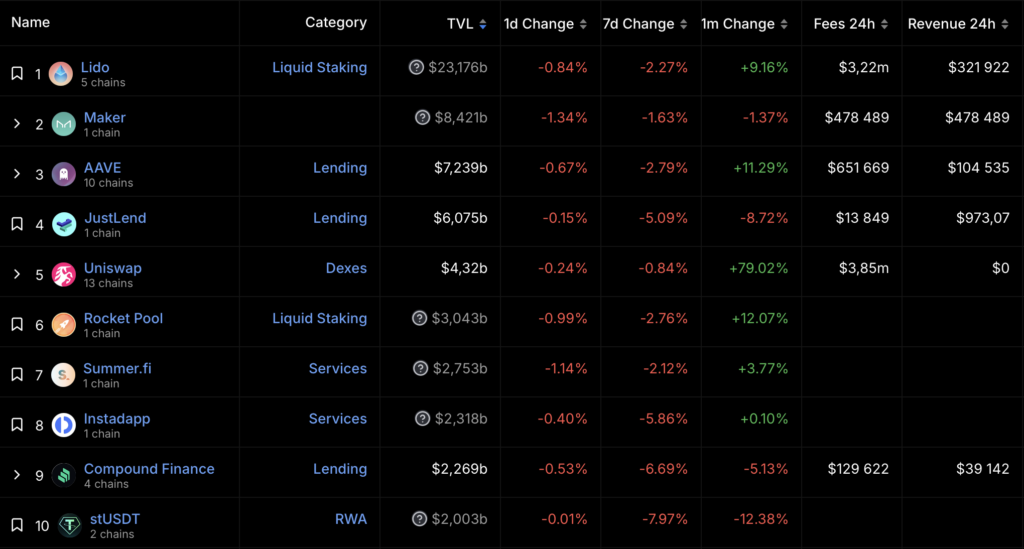1024x549 pixels.
Task: Click the question mark icon beside Lido TVL
Action: 417,68
